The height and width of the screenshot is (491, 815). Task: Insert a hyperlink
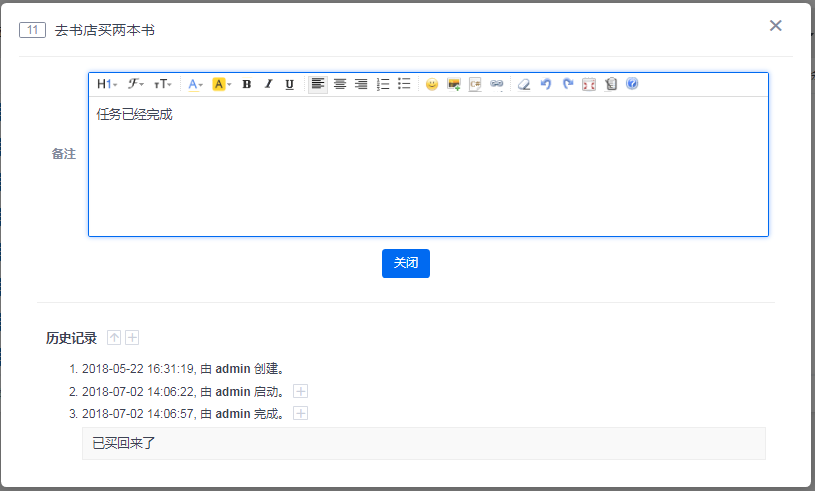(496, 84)
